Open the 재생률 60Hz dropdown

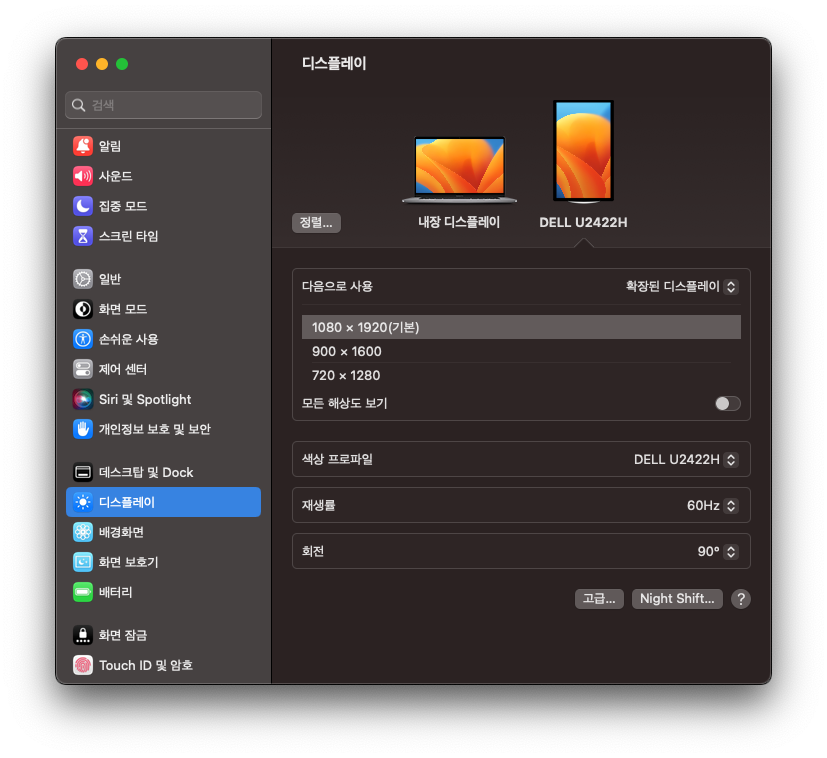point(712,505)
